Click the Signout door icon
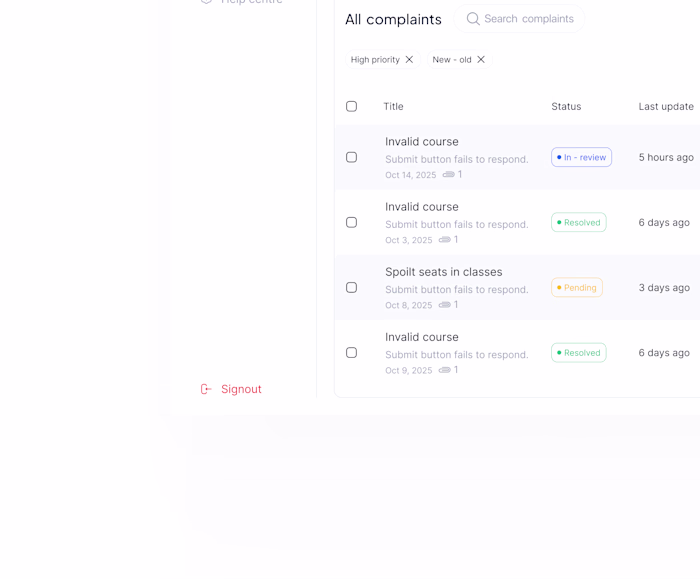This screenshot has height=579, width=700. tap(206, 389)
